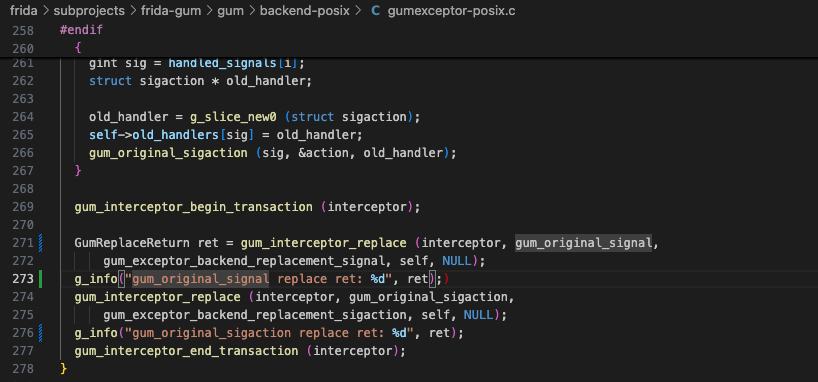Click the C language file icon in breadcrumb

click(375, 10)
